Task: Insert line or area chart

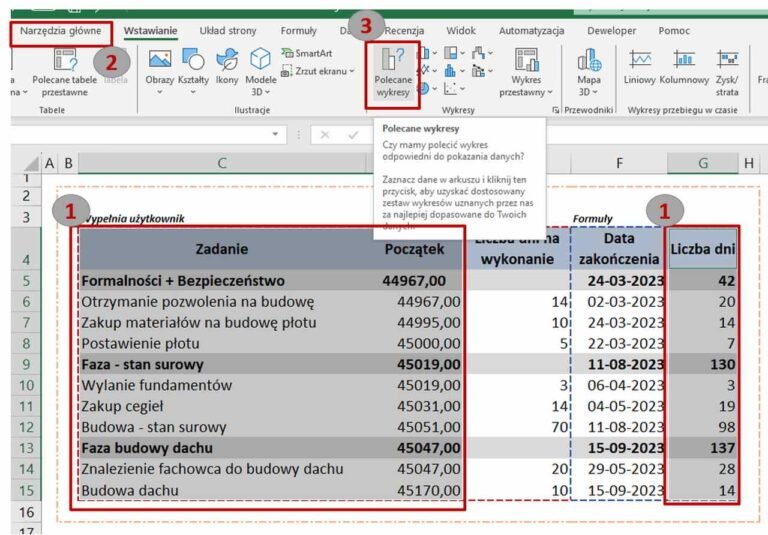Action: 425,71
